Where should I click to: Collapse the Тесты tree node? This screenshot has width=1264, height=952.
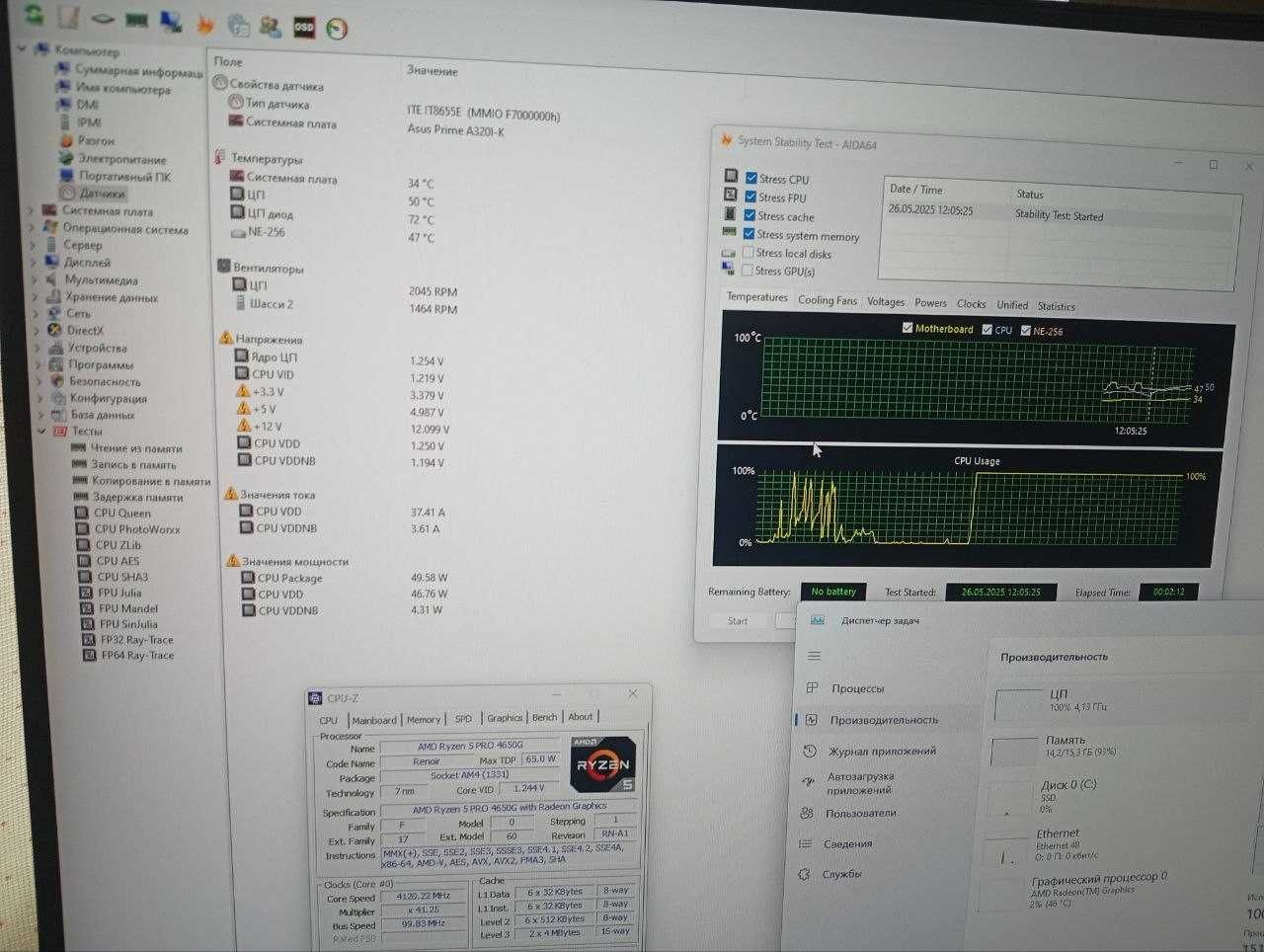(41, 431)
